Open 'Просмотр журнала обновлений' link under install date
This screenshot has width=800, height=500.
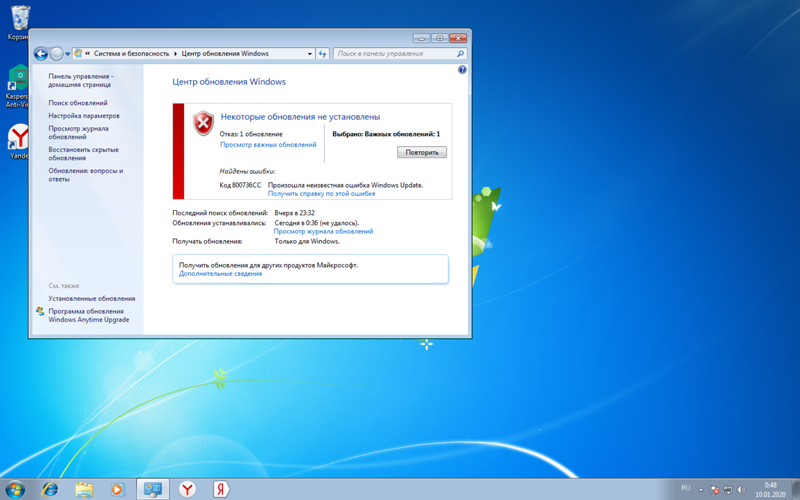click(323, 231)
